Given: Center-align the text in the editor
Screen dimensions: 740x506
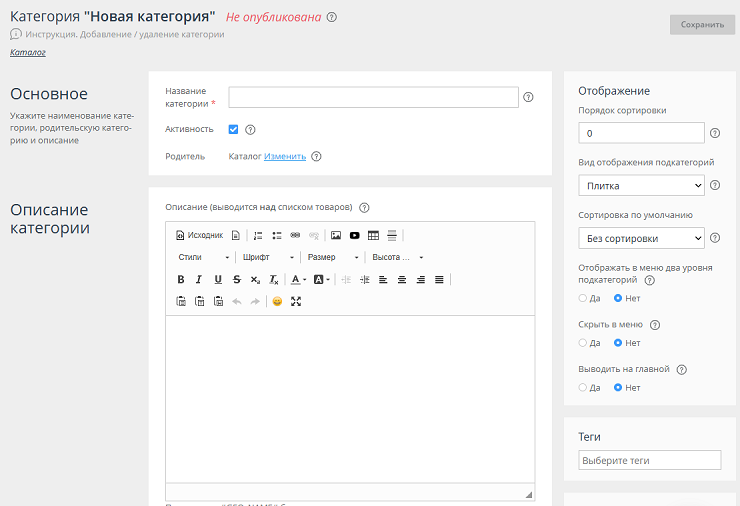Looking at the screenshot, I should (402, 279).
